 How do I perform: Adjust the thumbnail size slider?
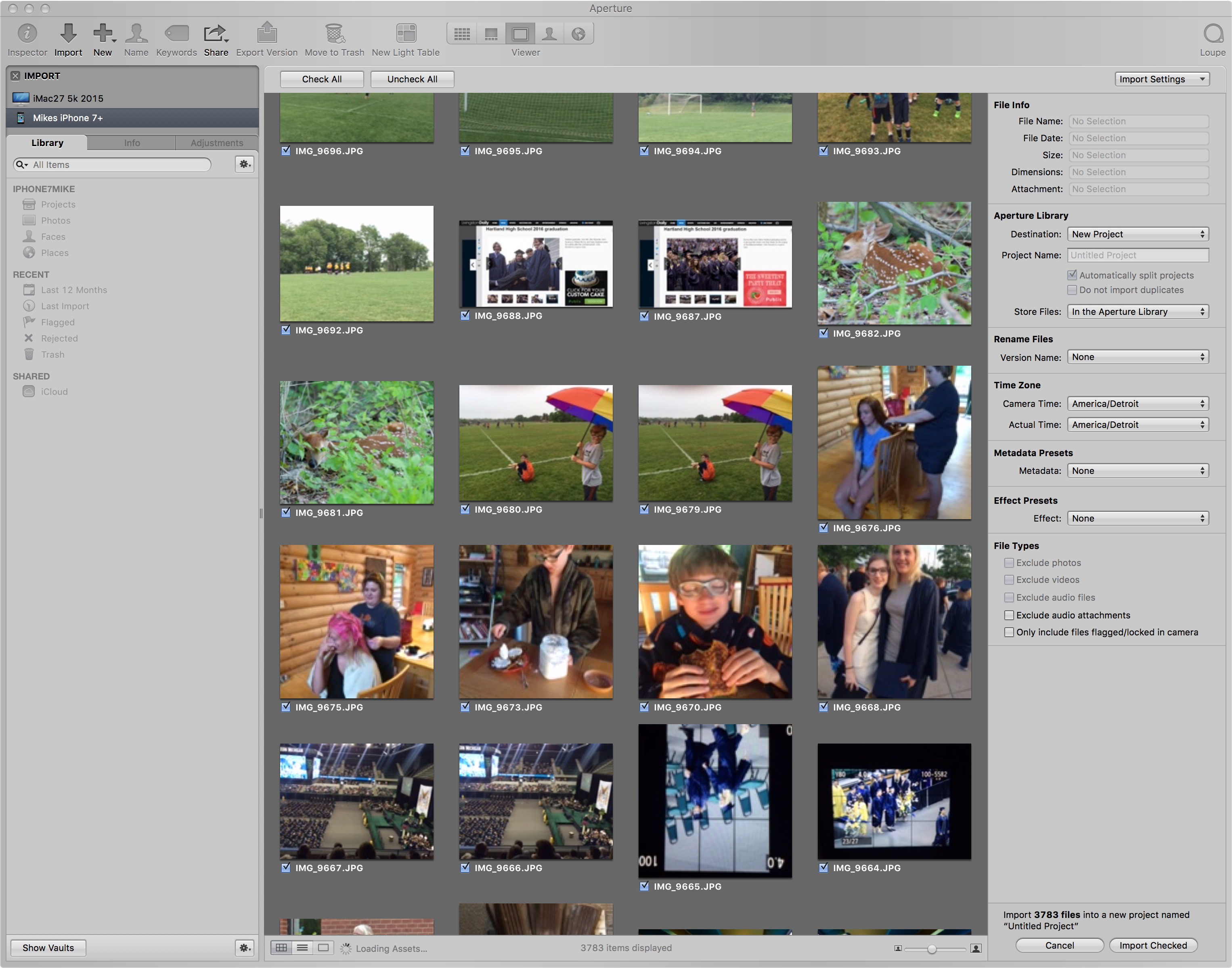(932, 949)
